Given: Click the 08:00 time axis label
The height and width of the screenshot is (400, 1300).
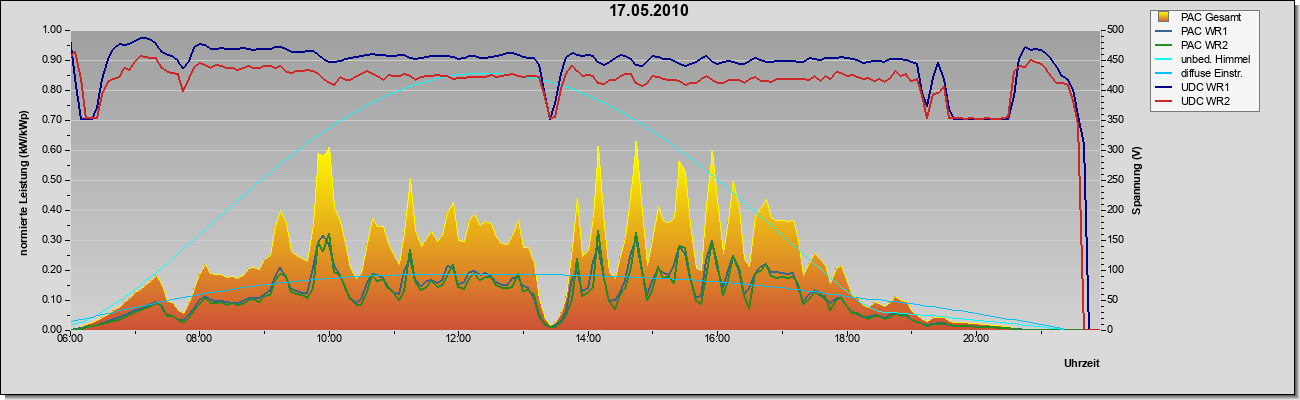Looking at the screenshot, I should click(199, 339).
